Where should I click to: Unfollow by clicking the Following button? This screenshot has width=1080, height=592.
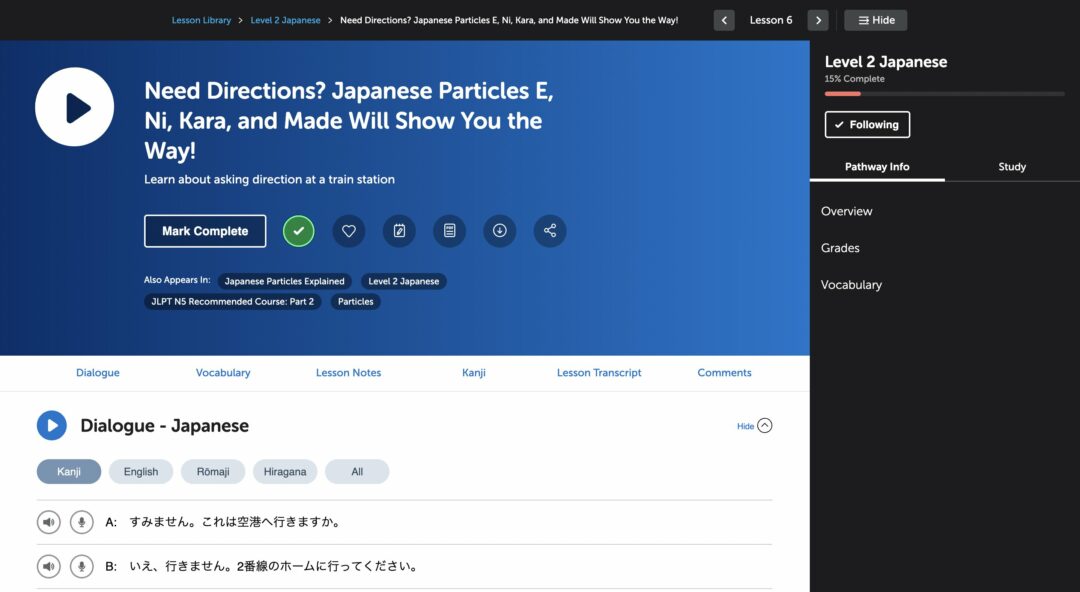click(x=866, y=125)
